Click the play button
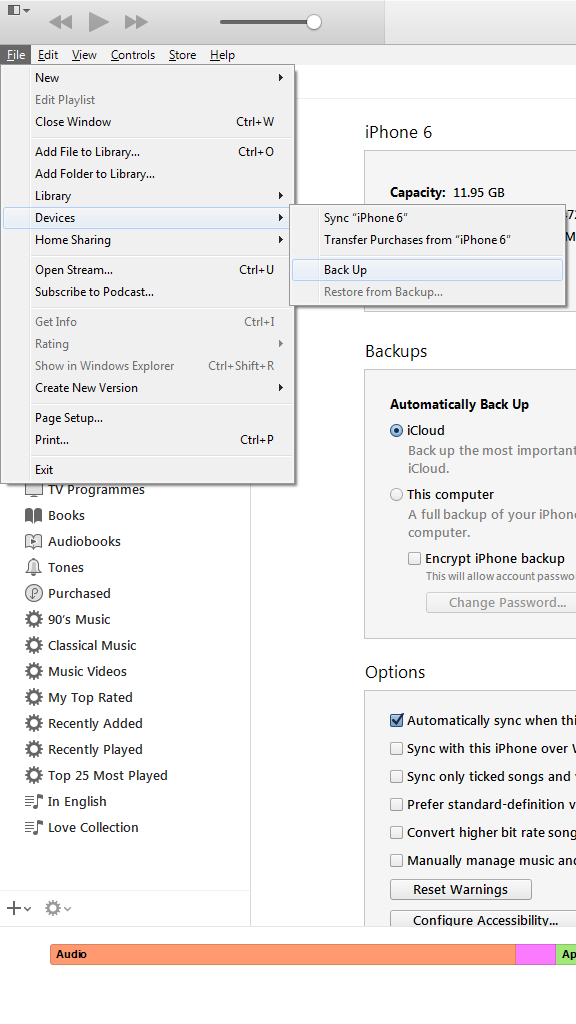This screenshot has height=1024, width=576. 99,22
